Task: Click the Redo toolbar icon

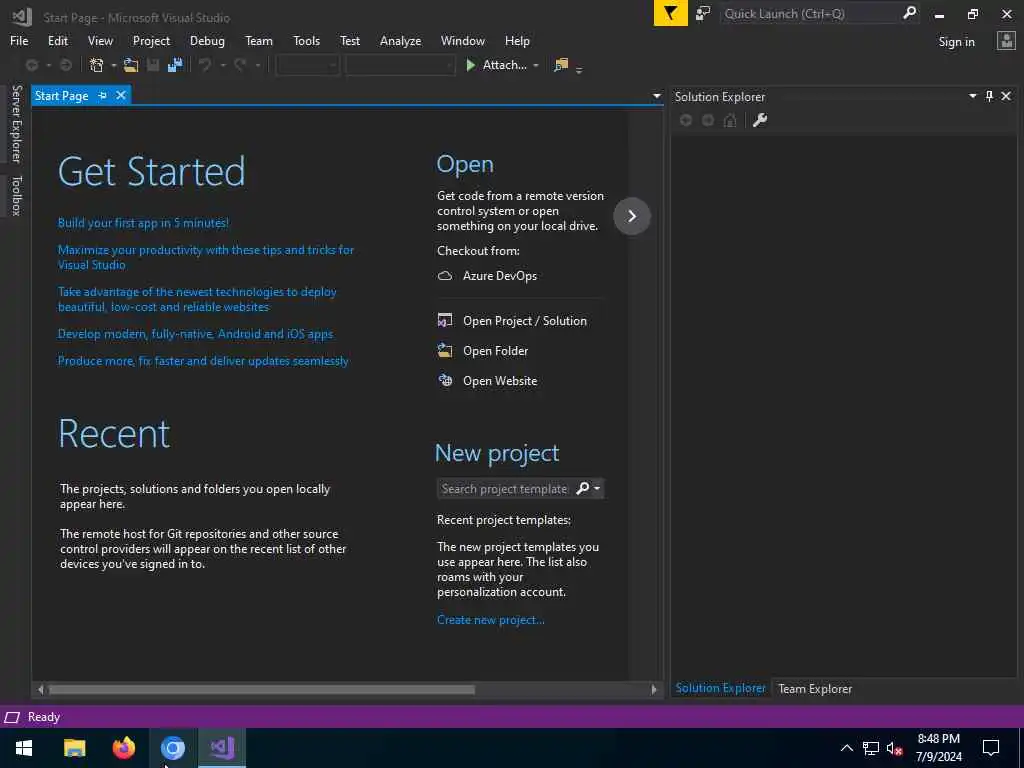Action: [240, 65]
